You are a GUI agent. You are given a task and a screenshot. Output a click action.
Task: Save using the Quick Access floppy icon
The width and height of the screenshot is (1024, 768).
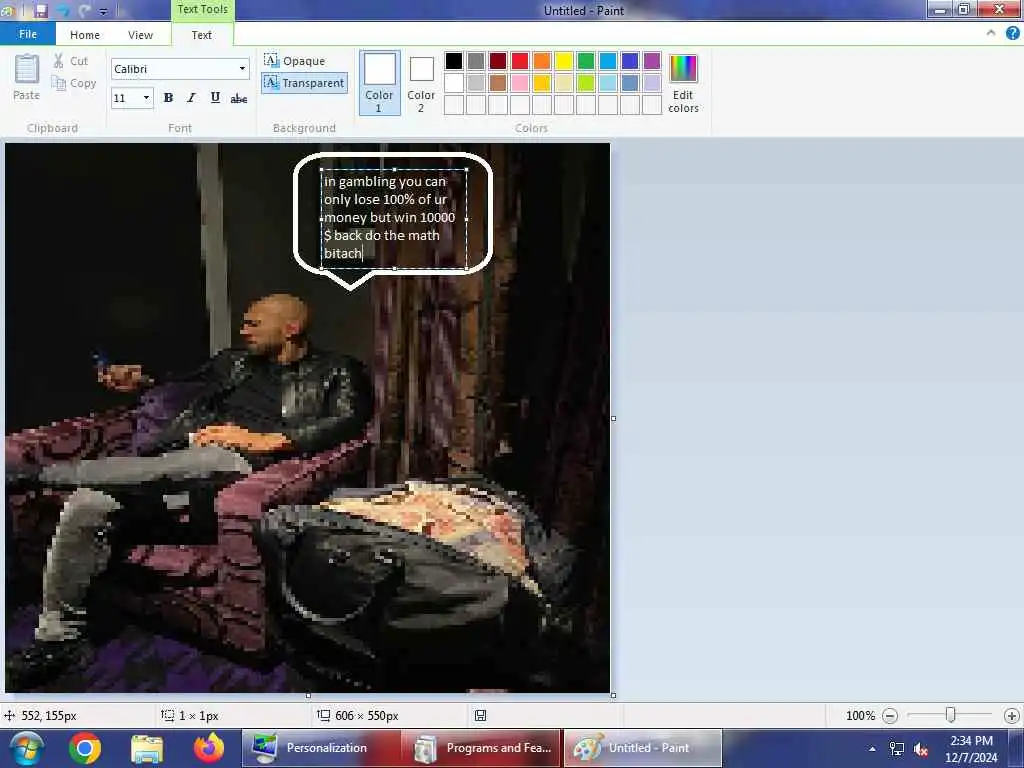pyautogui.click(x=41, y=10)
